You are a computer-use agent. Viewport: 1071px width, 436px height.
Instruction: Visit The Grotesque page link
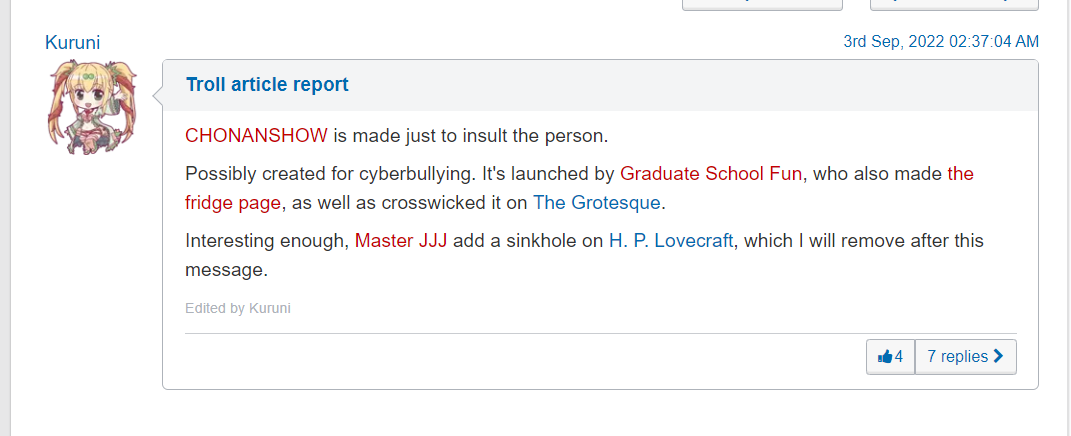click(x=596, y=203)
